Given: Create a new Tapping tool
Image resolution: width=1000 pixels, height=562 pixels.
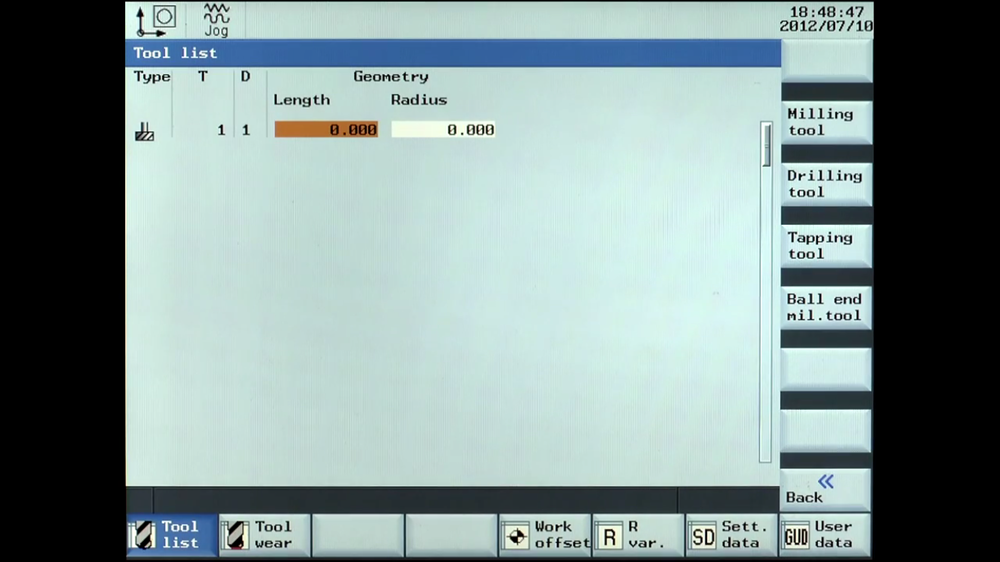Looking at the screenshot, I should 826,246.
